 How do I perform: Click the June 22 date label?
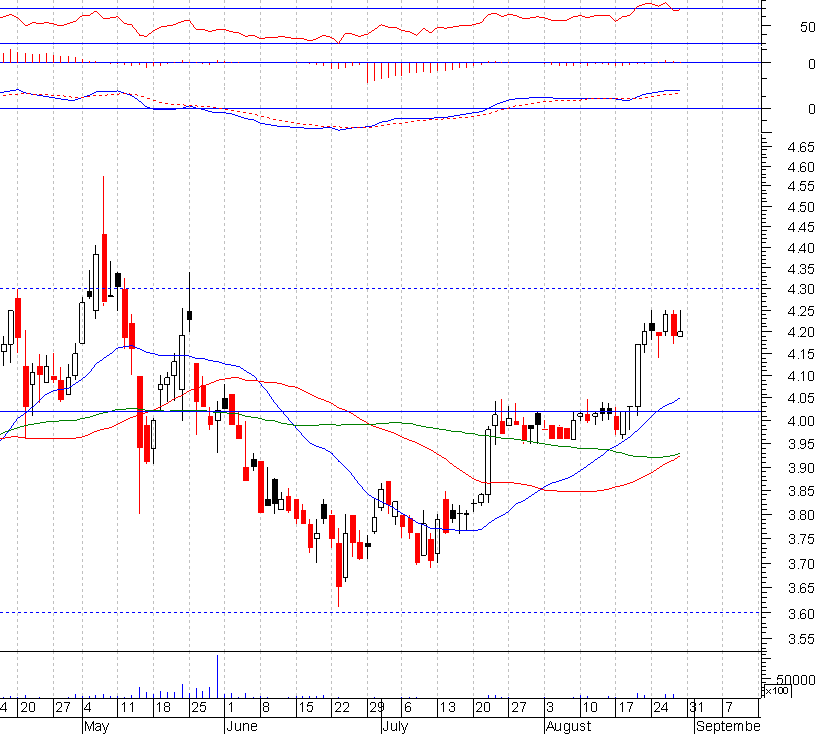(x=342, y=708)
